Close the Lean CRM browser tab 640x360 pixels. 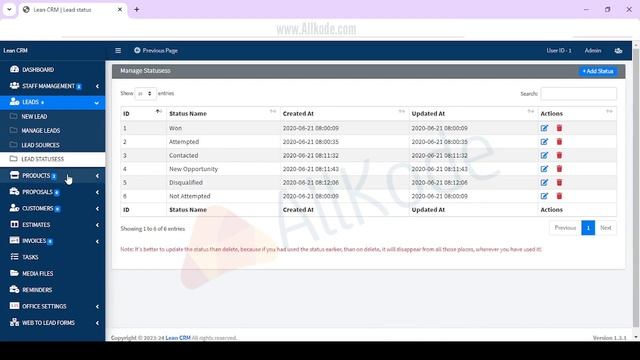[x=120, y=9]
